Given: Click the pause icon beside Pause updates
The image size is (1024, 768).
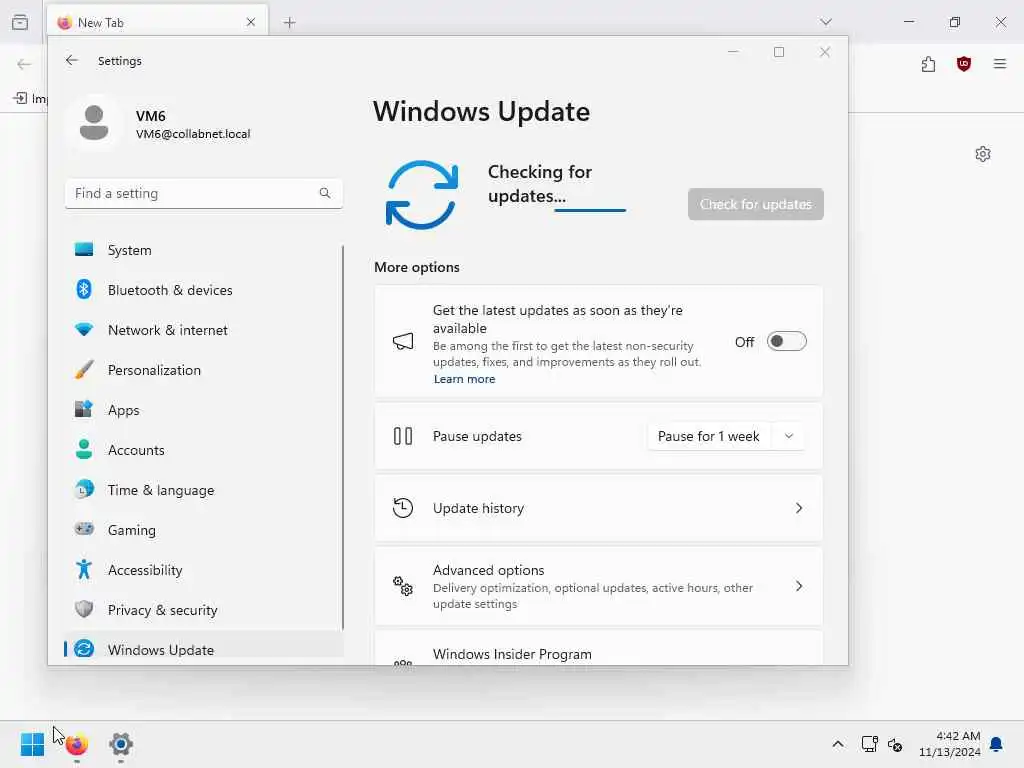Looking at the screenshot, I should tap(403, 436).
